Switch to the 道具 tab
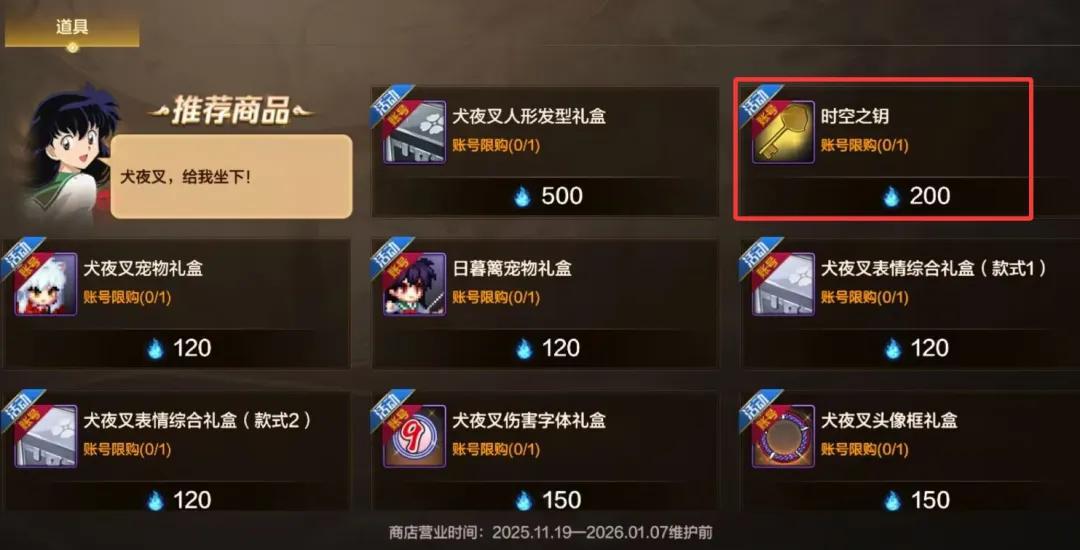The height and width of the screenshot is (550, 1080). coord(72,28)
